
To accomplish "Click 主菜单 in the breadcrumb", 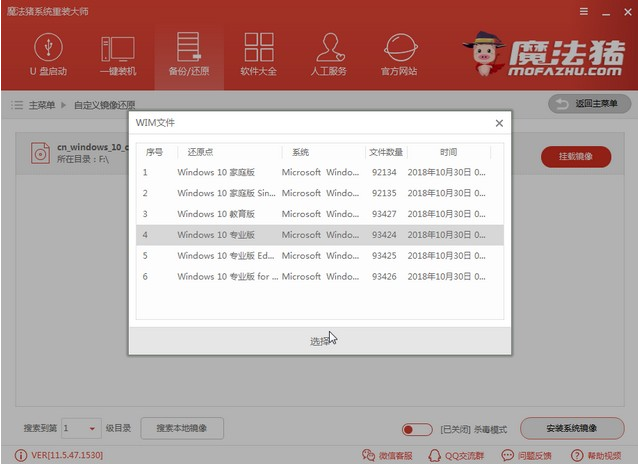I will click(x=40, y=104).
